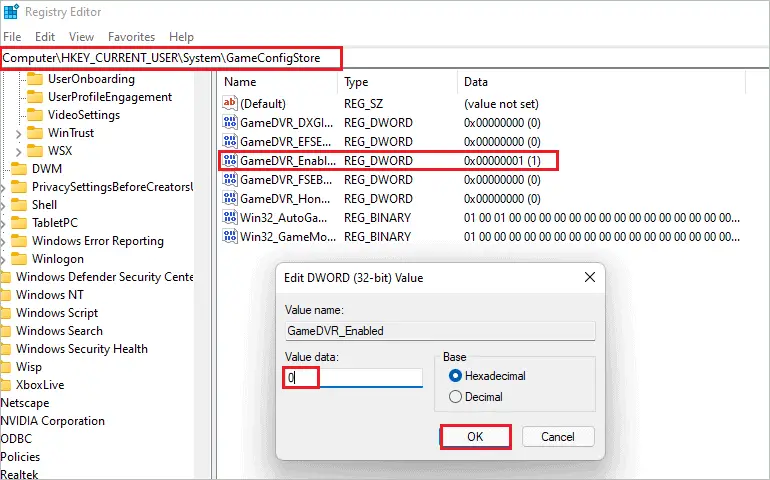Select the UserOnboarding folder icon
770x480 pixels.
pos(35,79)
